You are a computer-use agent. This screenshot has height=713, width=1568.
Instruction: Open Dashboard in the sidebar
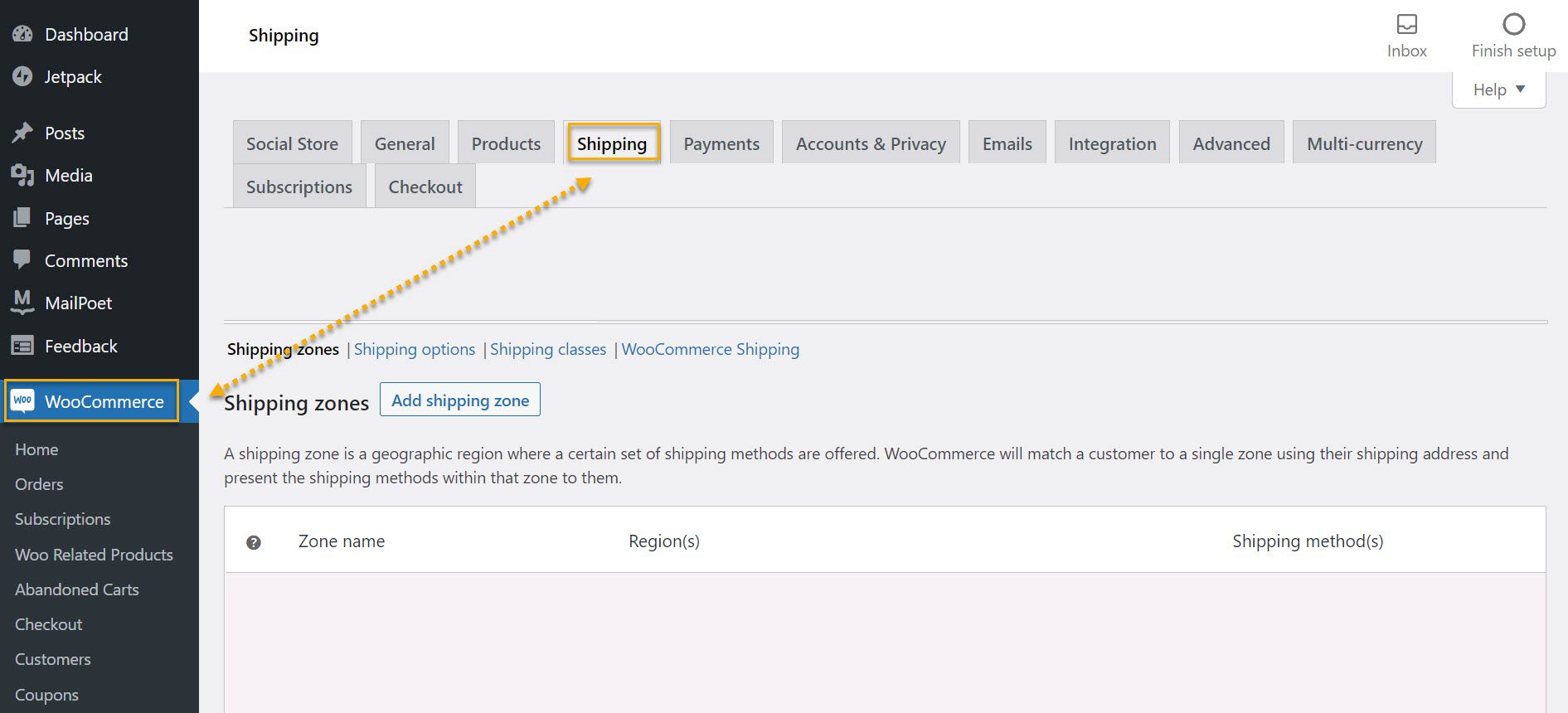86,34
